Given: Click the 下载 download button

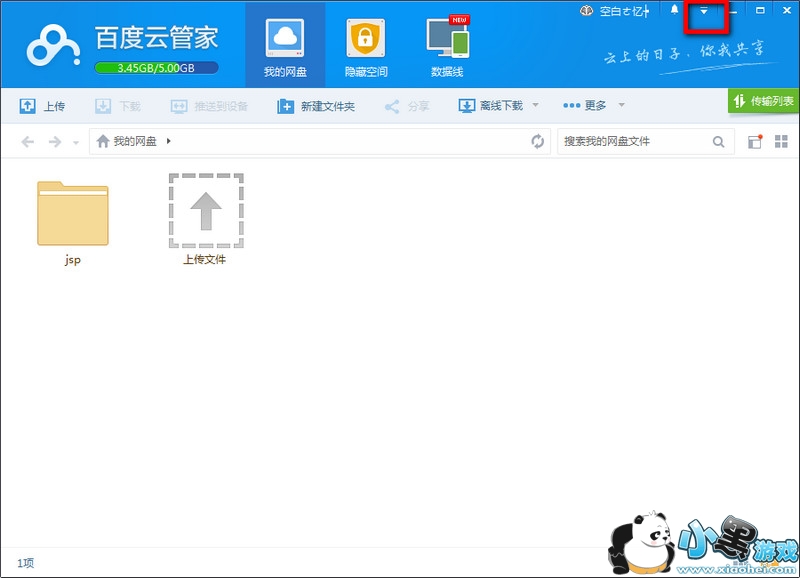Looking at the screenshot, I should coord(118,106).
